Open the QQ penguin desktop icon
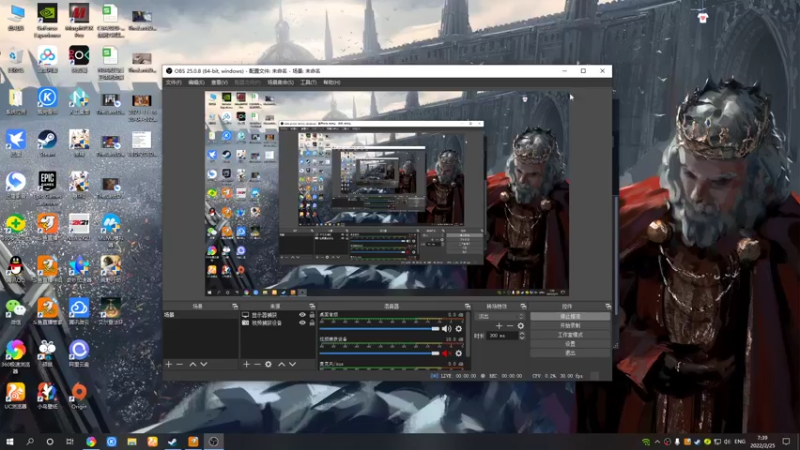This screenshot has height=450, width=800. 16,269
